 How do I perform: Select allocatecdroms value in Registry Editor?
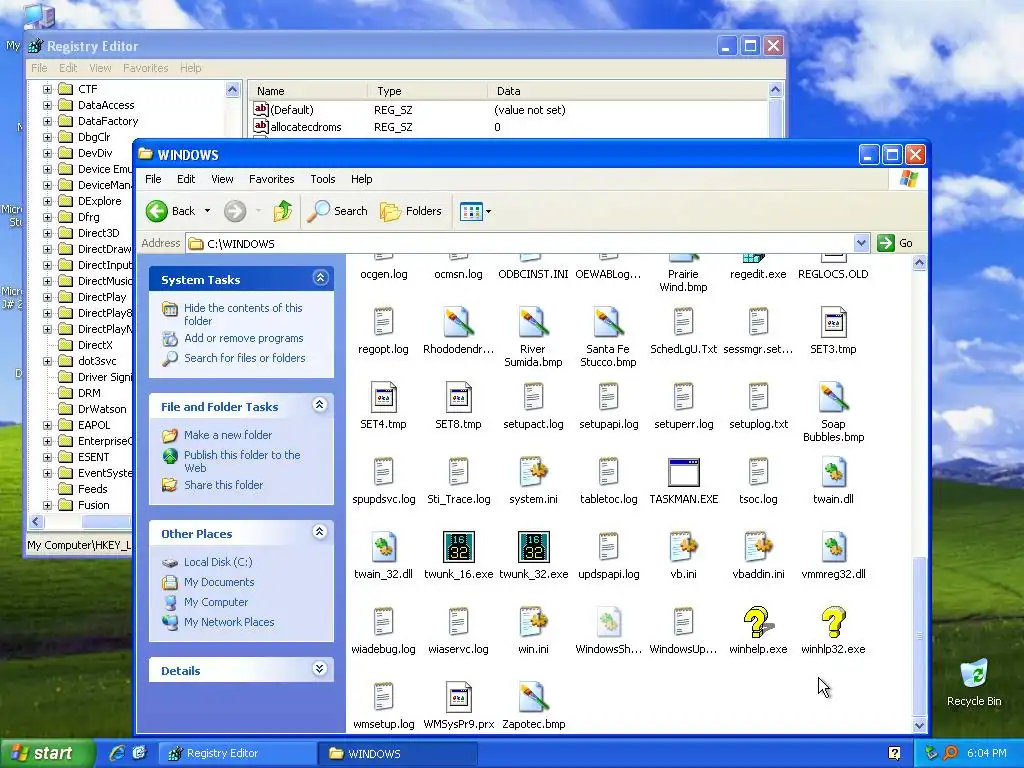pyautogui.click(x=306, y=127)
